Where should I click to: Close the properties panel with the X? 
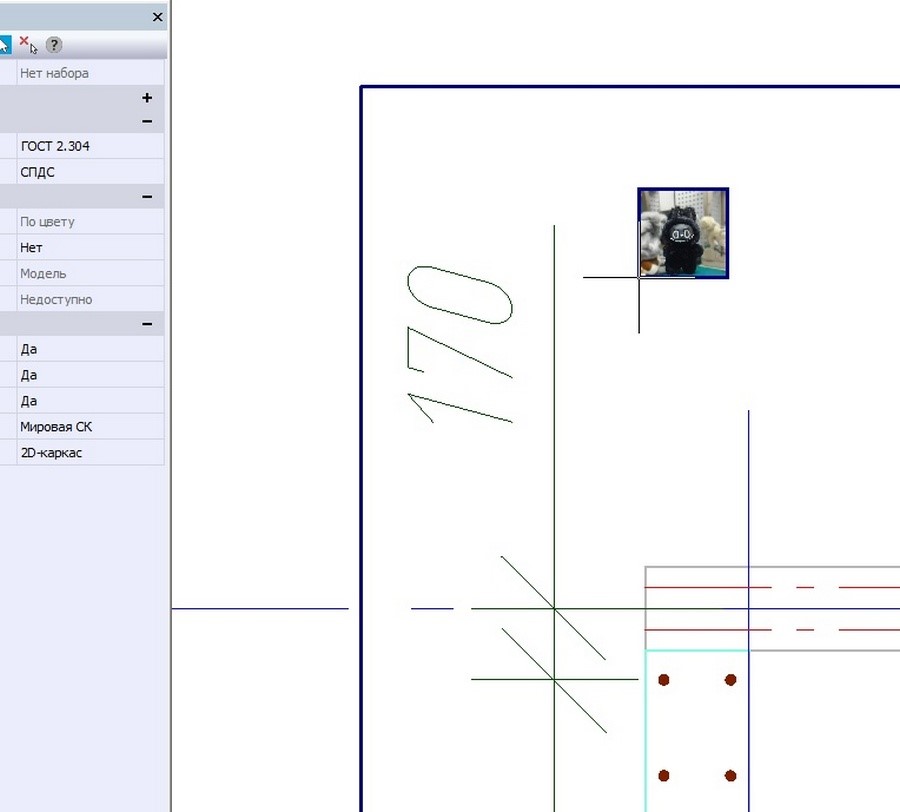coord(157,17)
